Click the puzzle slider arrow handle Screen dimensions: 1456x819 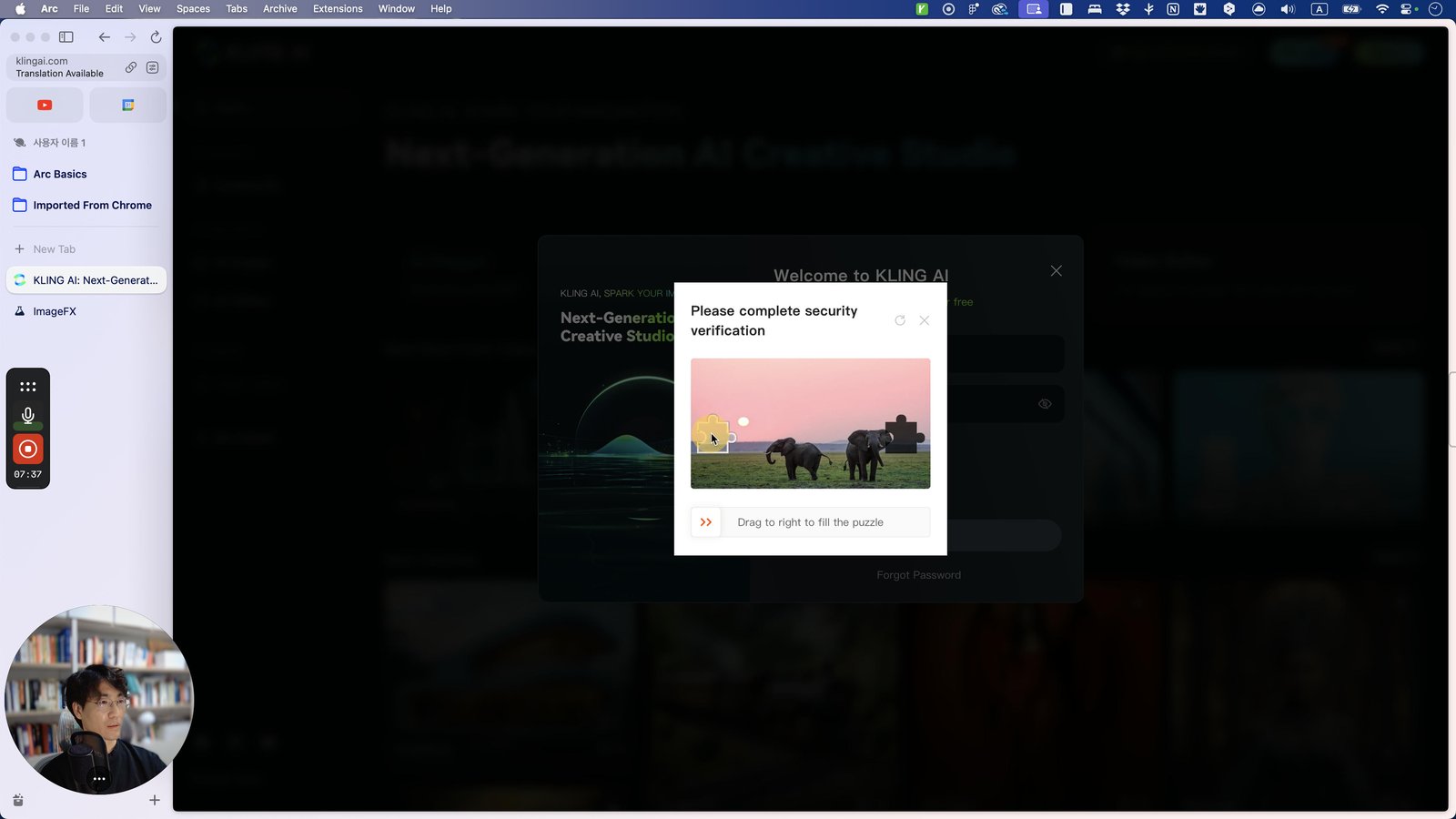(x=706, y=522)
